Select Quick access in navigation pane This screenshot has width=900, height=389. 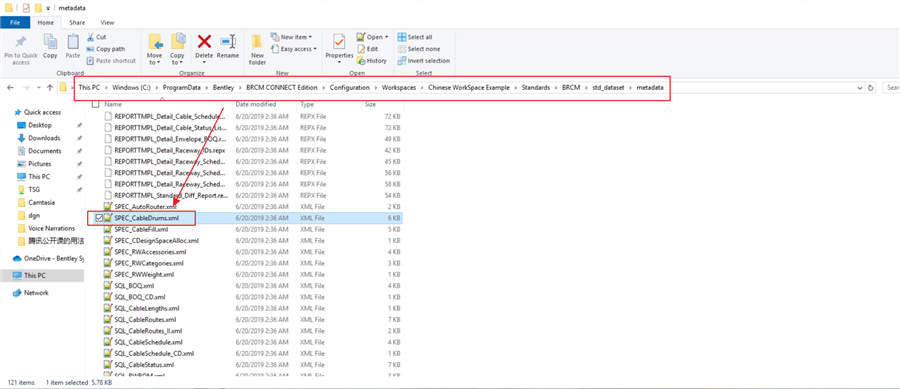42,112
